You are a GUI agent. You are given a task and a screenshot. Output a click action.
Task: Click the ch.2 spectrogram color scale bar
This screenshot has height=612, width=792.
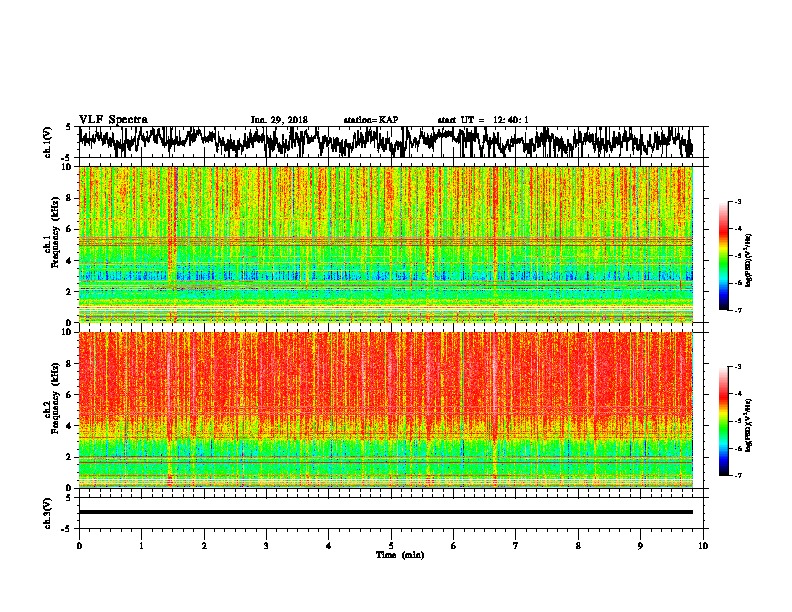(723, 421)
